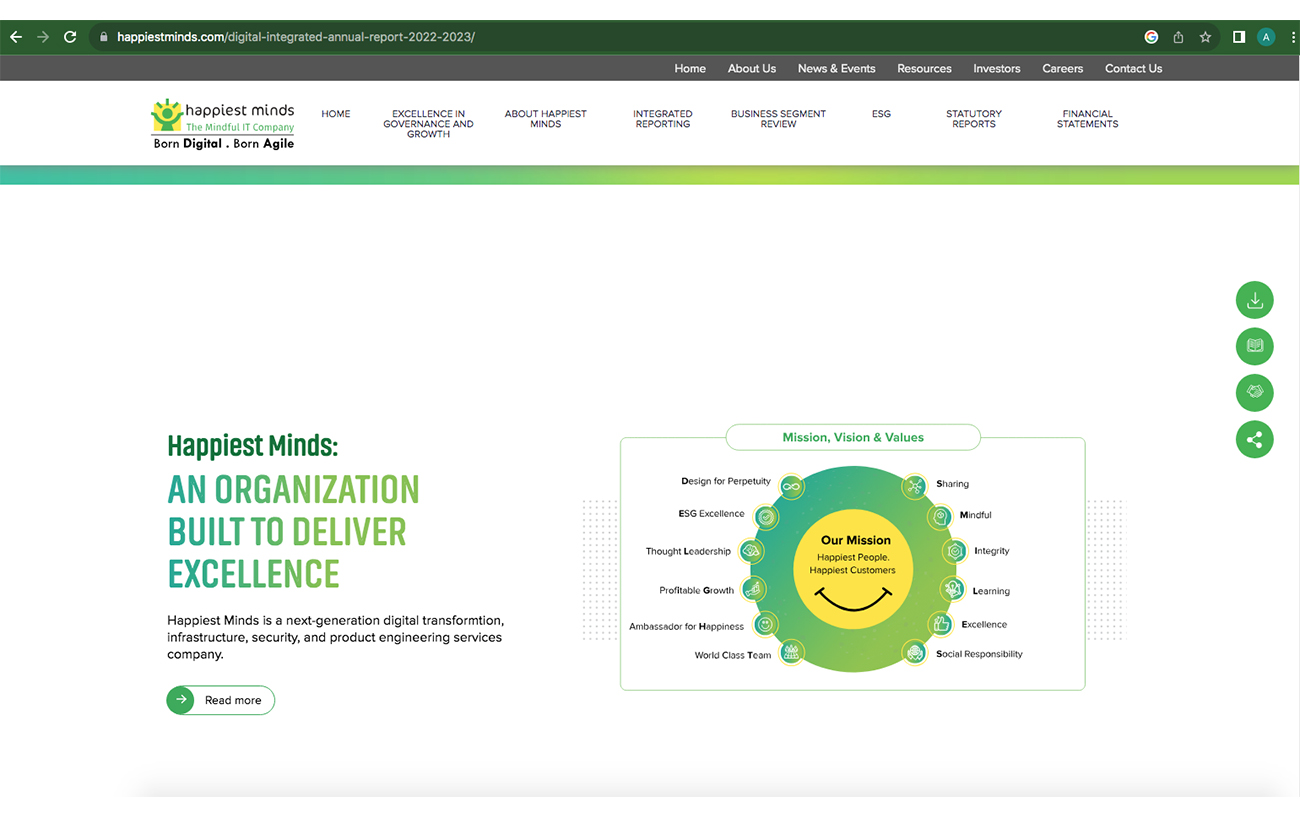The height and width of the screenshot is (818, 1300).
Task: Select Integrated Reporting menu item
Action: pyautogui.click(x=663, y=119)
